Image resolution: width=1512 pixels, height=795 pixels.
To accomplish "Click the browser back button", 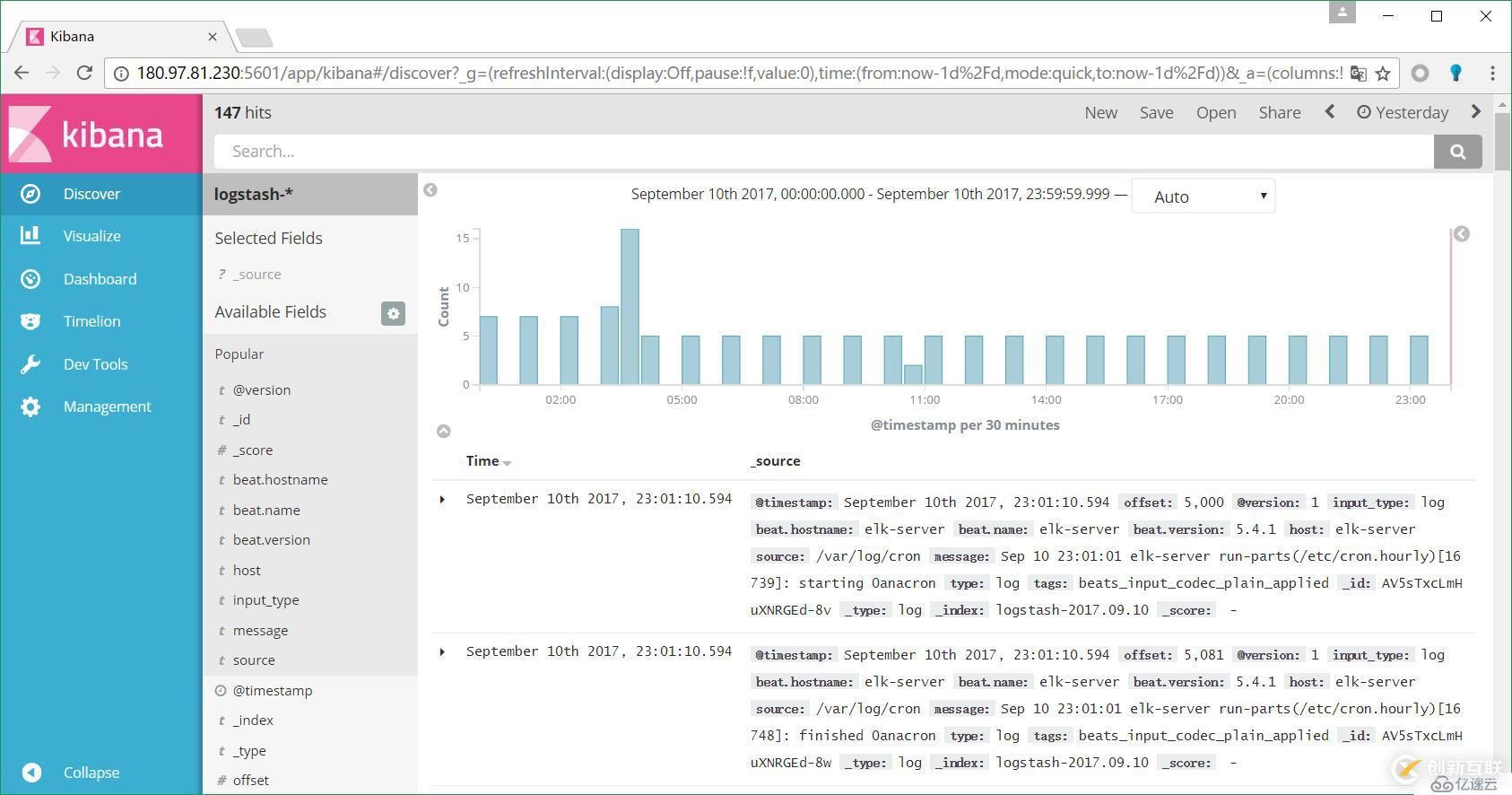I will (22, 73).
